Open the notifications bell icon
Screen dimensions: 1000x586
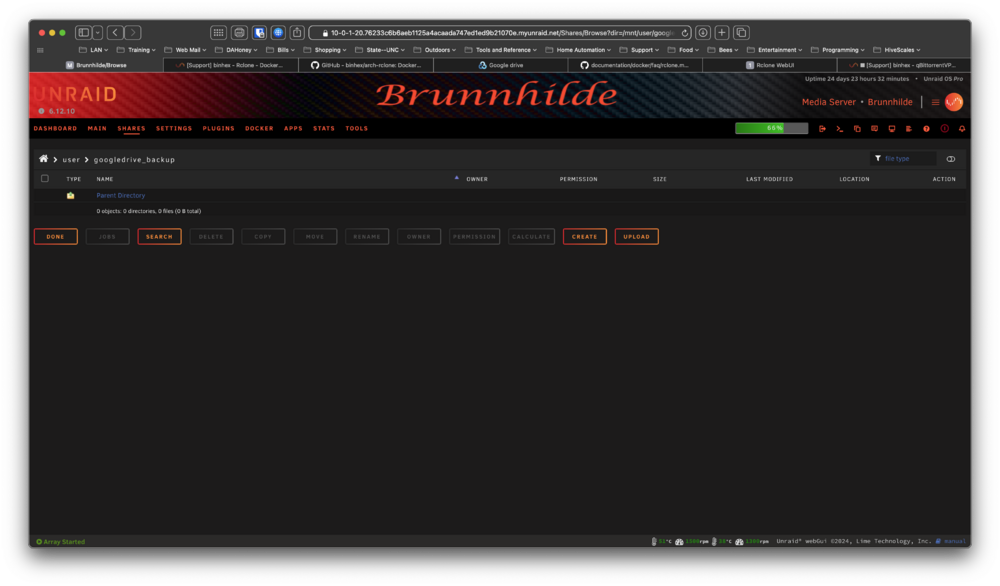pos(962,129)
